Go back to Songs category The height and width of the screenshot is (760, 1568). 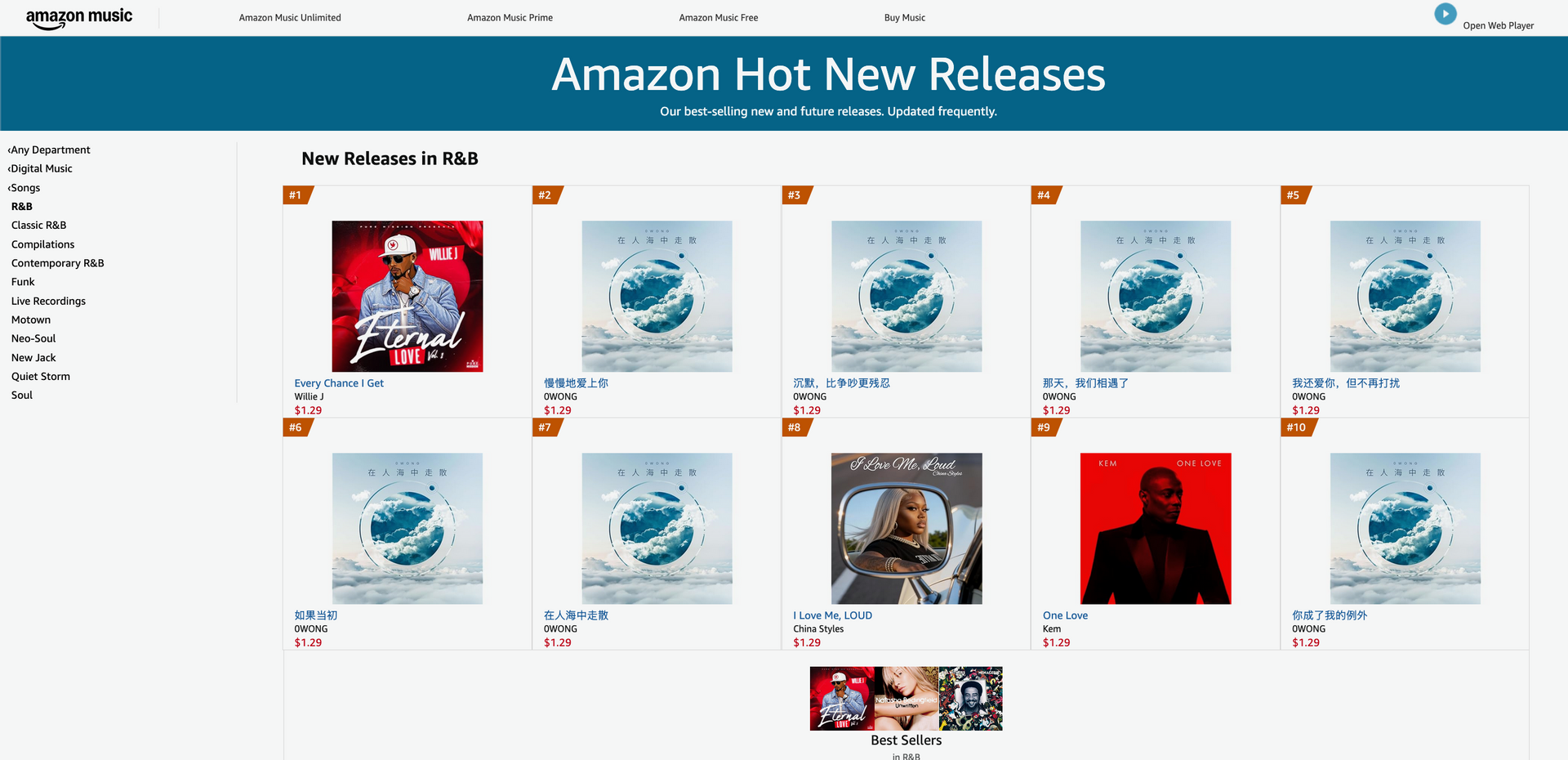tap(24, 187)
